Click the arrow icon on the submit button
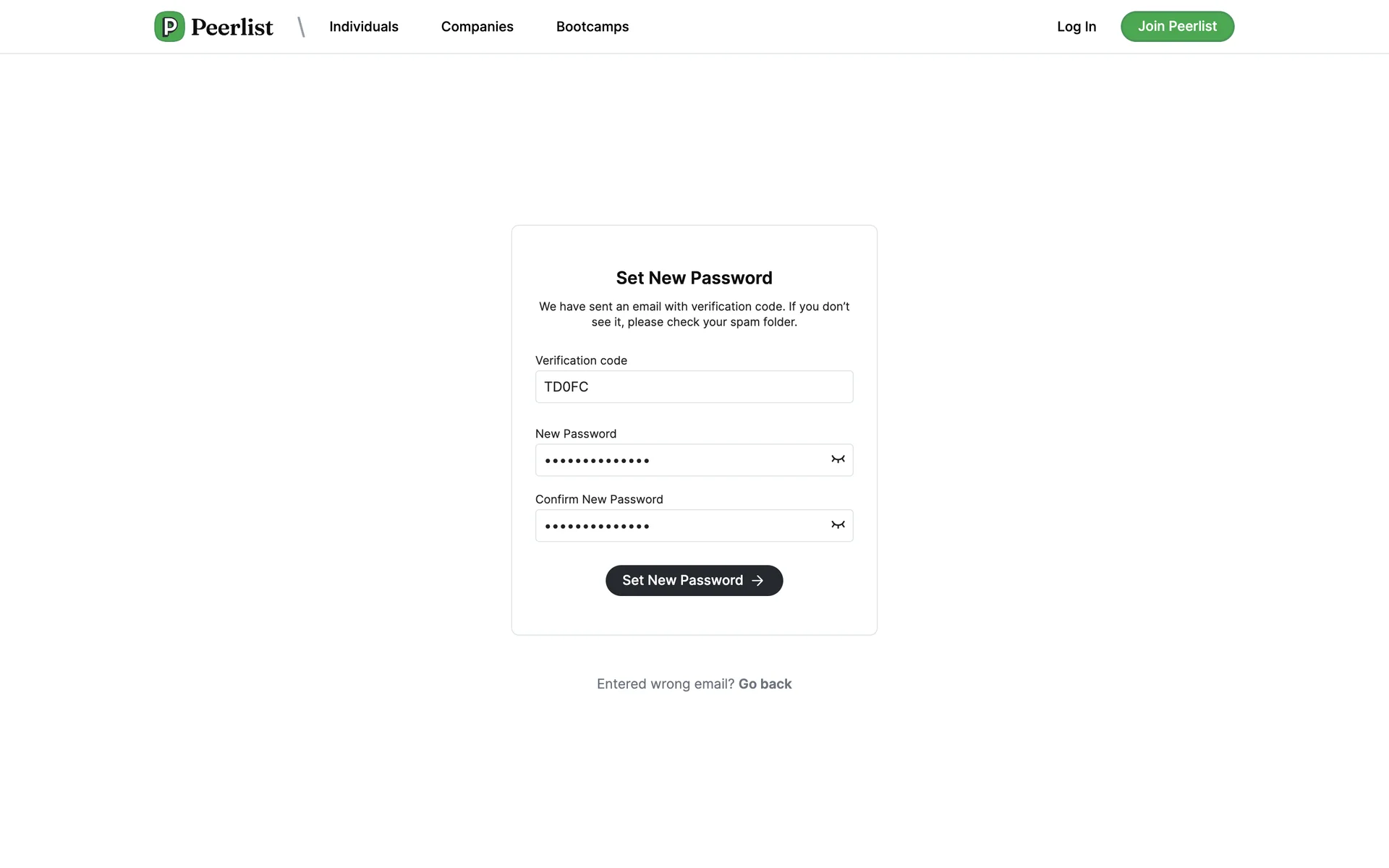 point(757,581)
